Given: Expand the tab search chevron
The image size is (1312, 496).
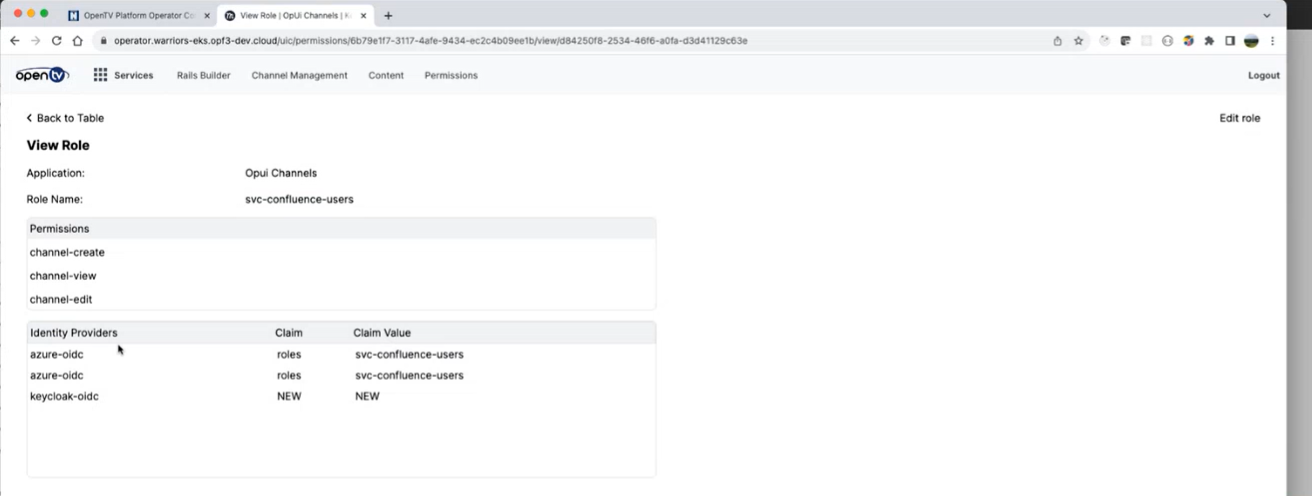Looking at the screenshot, I should pos(1267,15).
